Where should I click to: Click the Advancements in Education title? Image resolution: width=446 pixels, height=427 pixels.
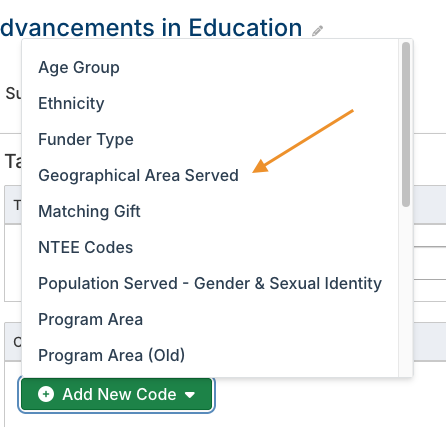pos(151,27)
